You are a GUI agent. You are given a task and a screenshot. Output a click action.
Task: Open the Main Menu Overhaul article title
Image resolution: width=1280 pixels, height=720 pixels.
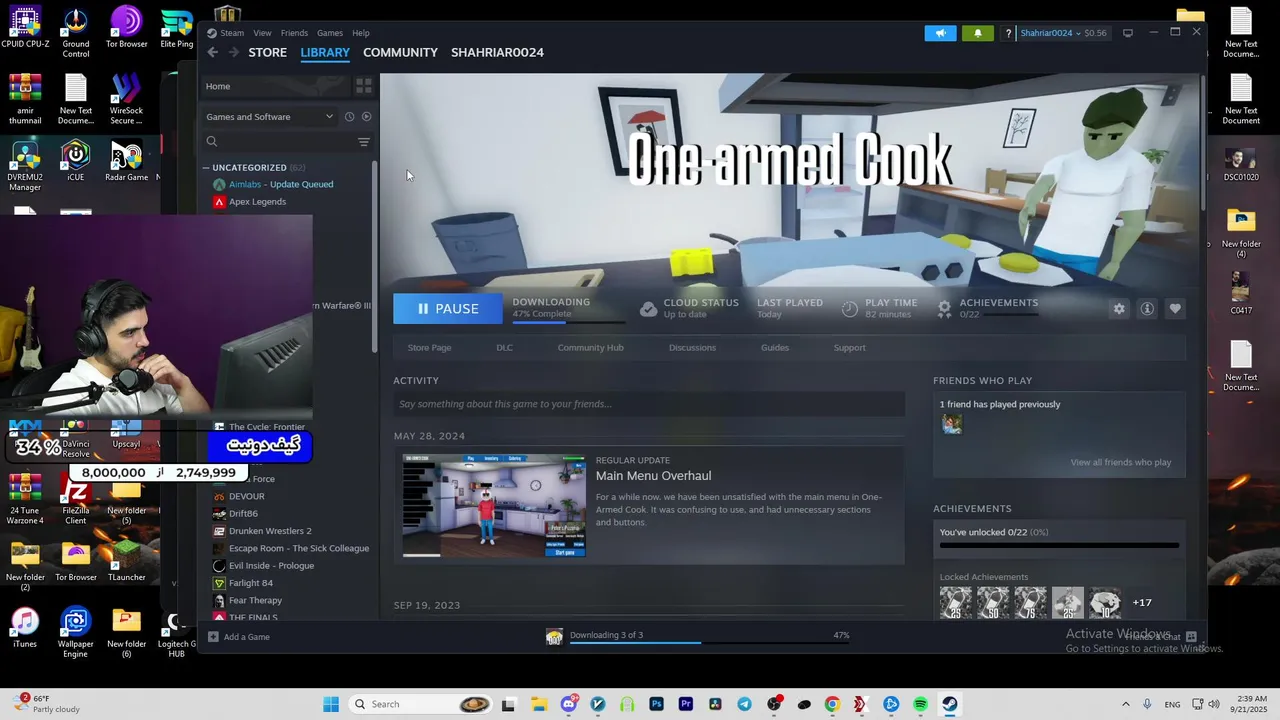(653, 476)
